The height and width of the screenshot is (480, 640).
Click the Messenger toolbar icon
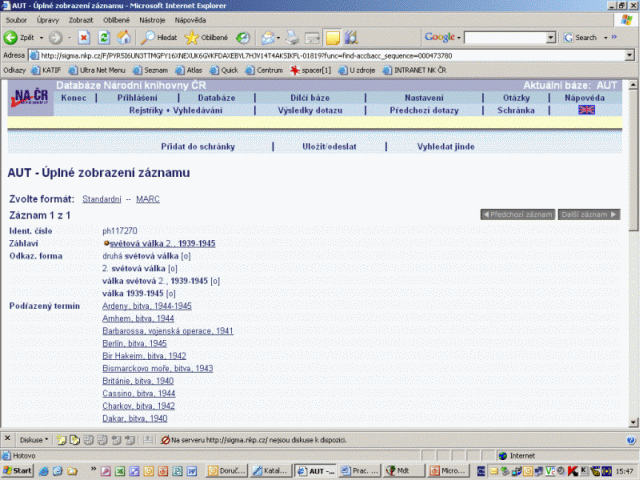351,38
